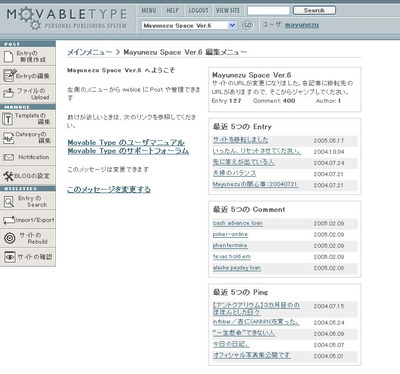400x374 pixels.
Task: Click the Movable Type logo
Action: 67,18
